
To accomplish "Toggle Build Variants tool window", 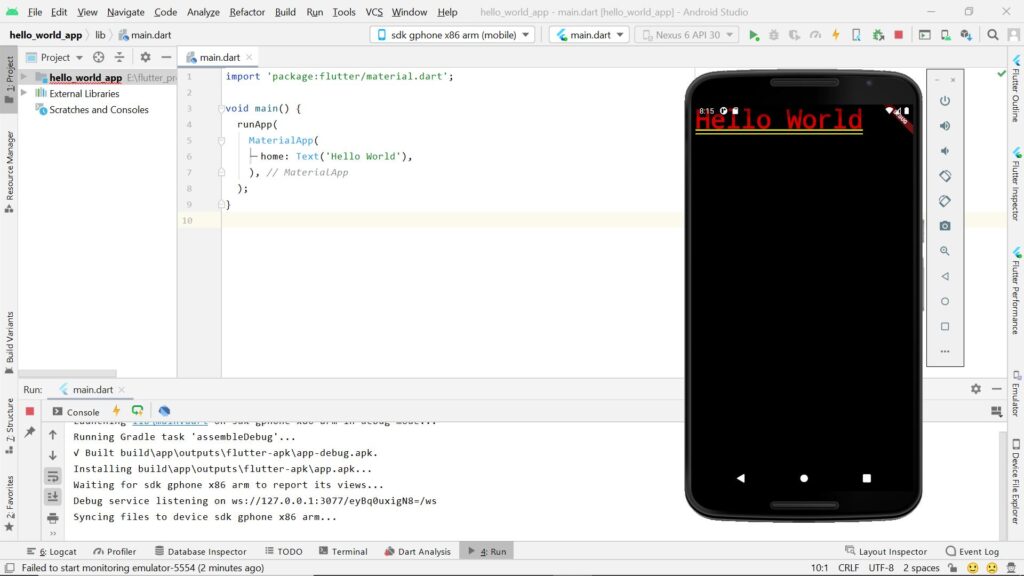I will pos(9,342).
